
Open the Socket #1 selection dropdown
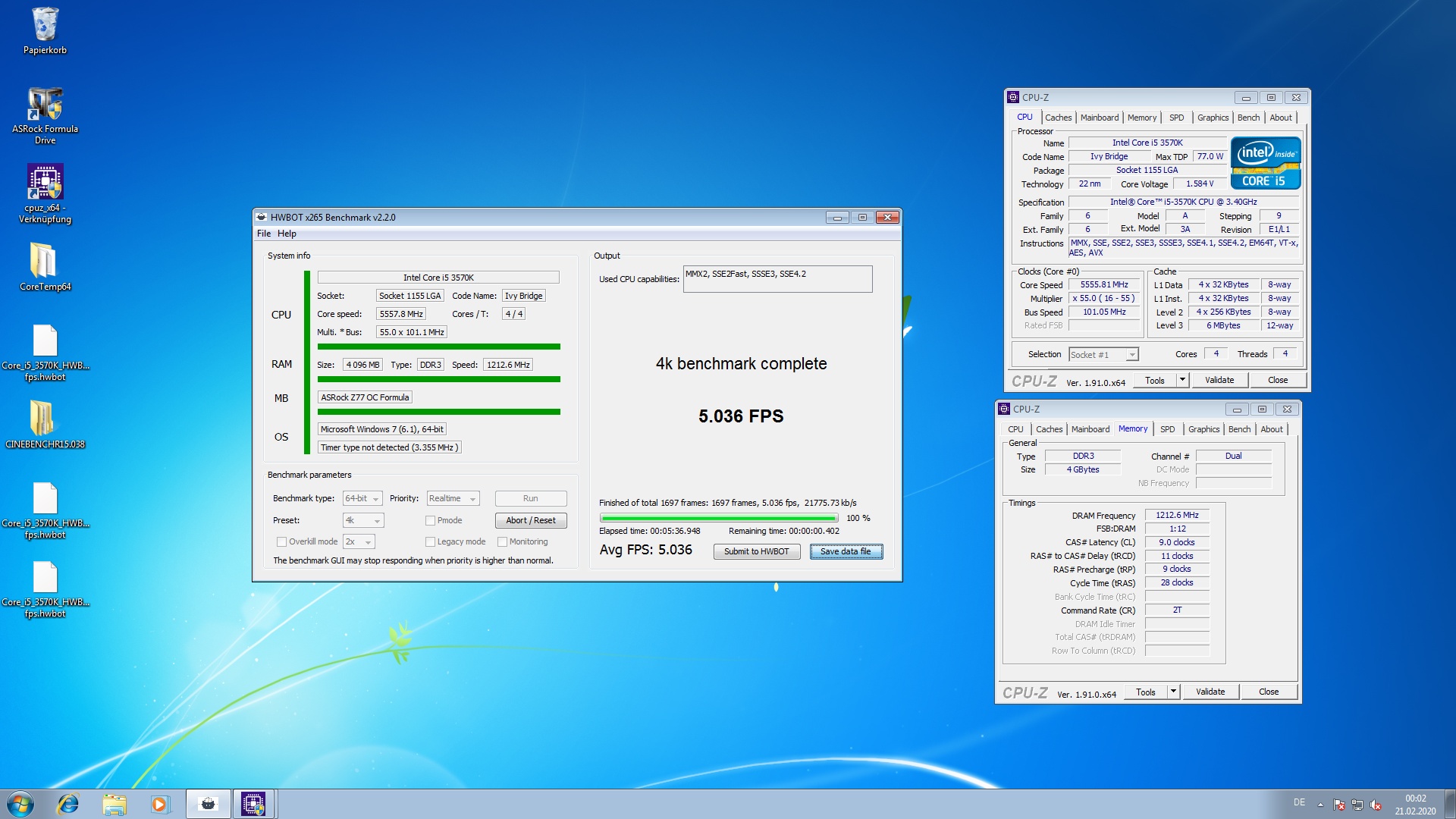tap(1103, 354)
